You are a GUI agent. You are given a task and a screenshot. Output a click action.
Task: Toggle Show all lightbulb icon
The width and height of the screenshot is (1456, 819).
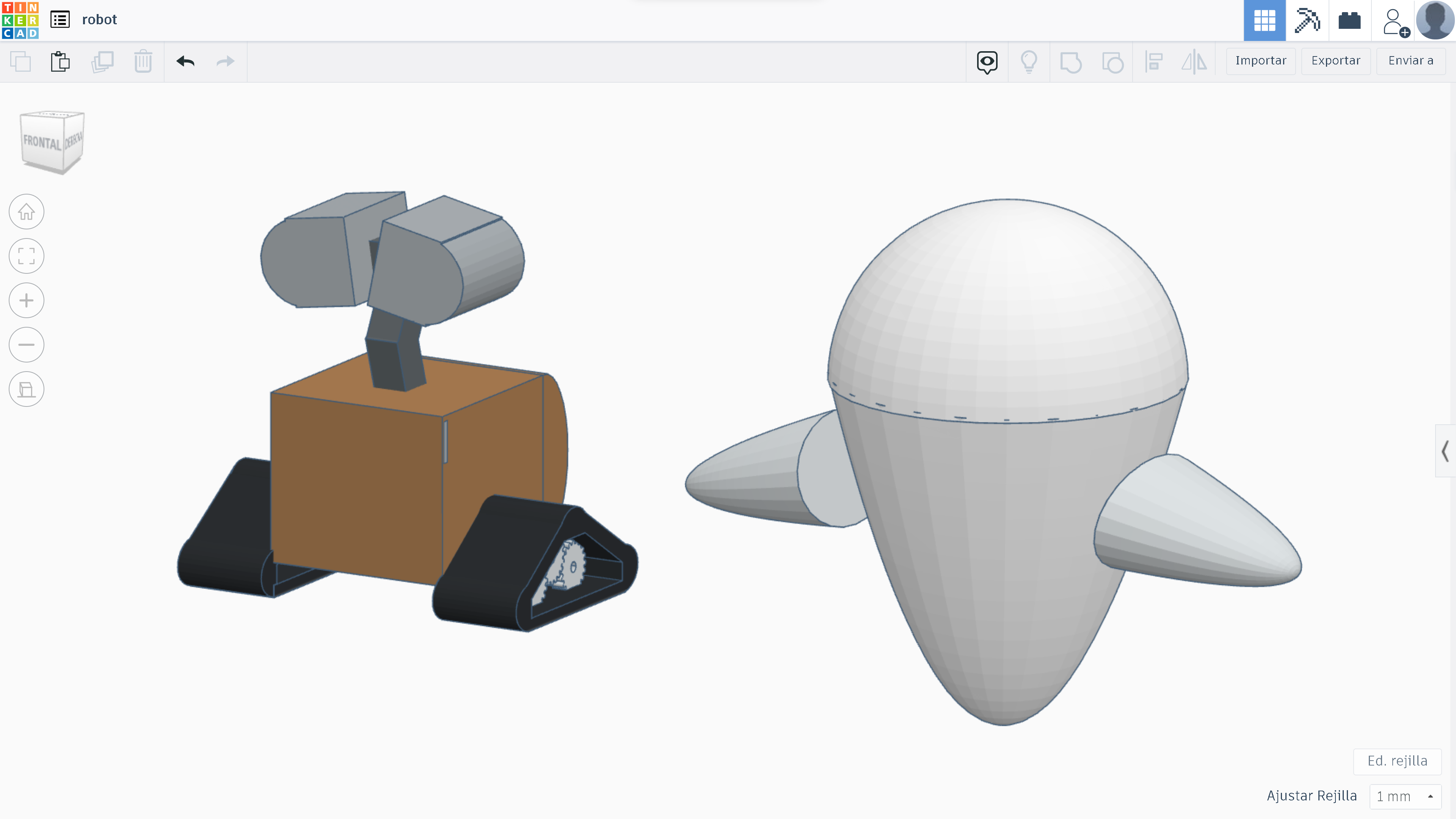tap(1029, 62)
